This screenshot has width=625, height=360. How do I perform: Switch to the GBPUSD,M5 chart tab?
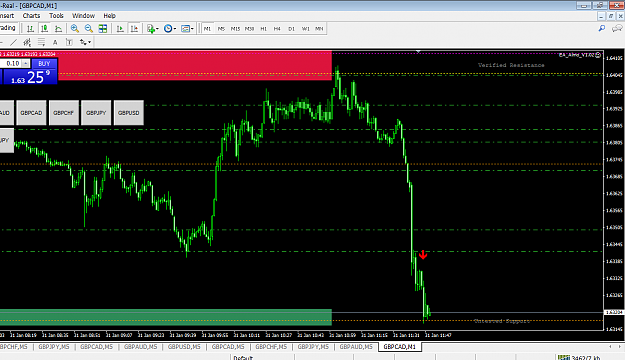tap(184, 347)
